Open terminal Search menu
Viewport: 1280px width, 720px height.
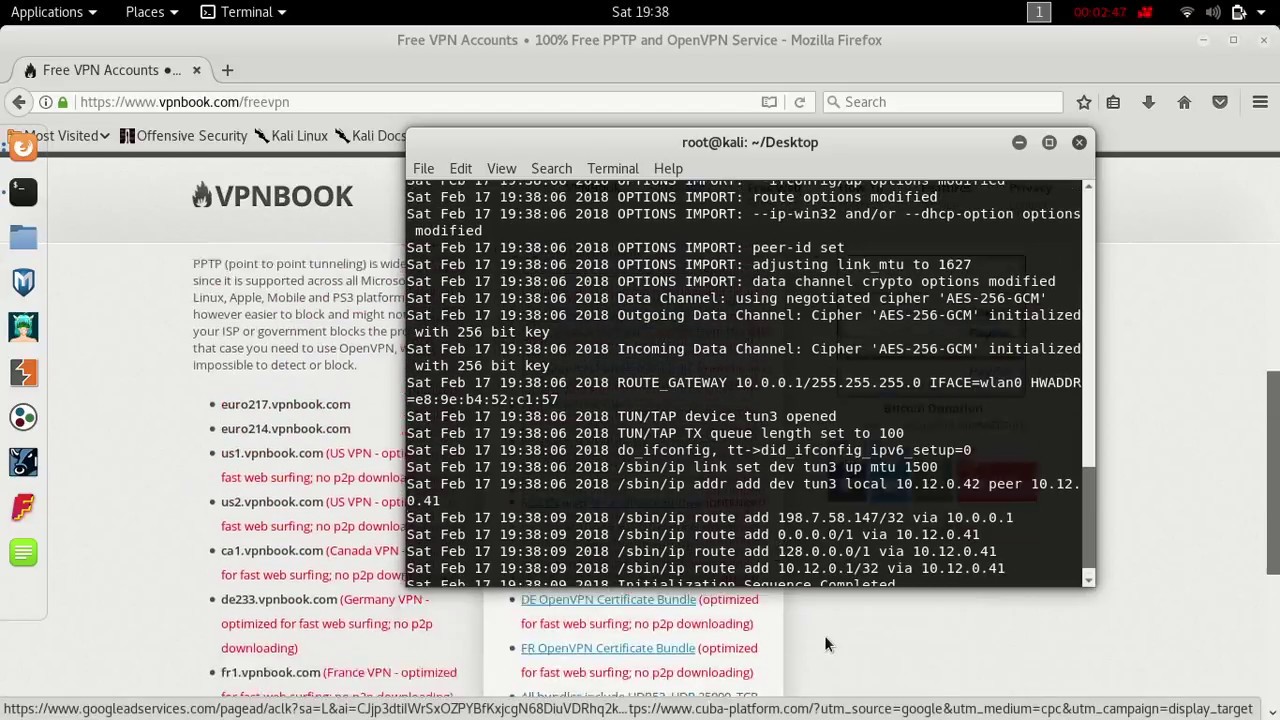[551, 169]
